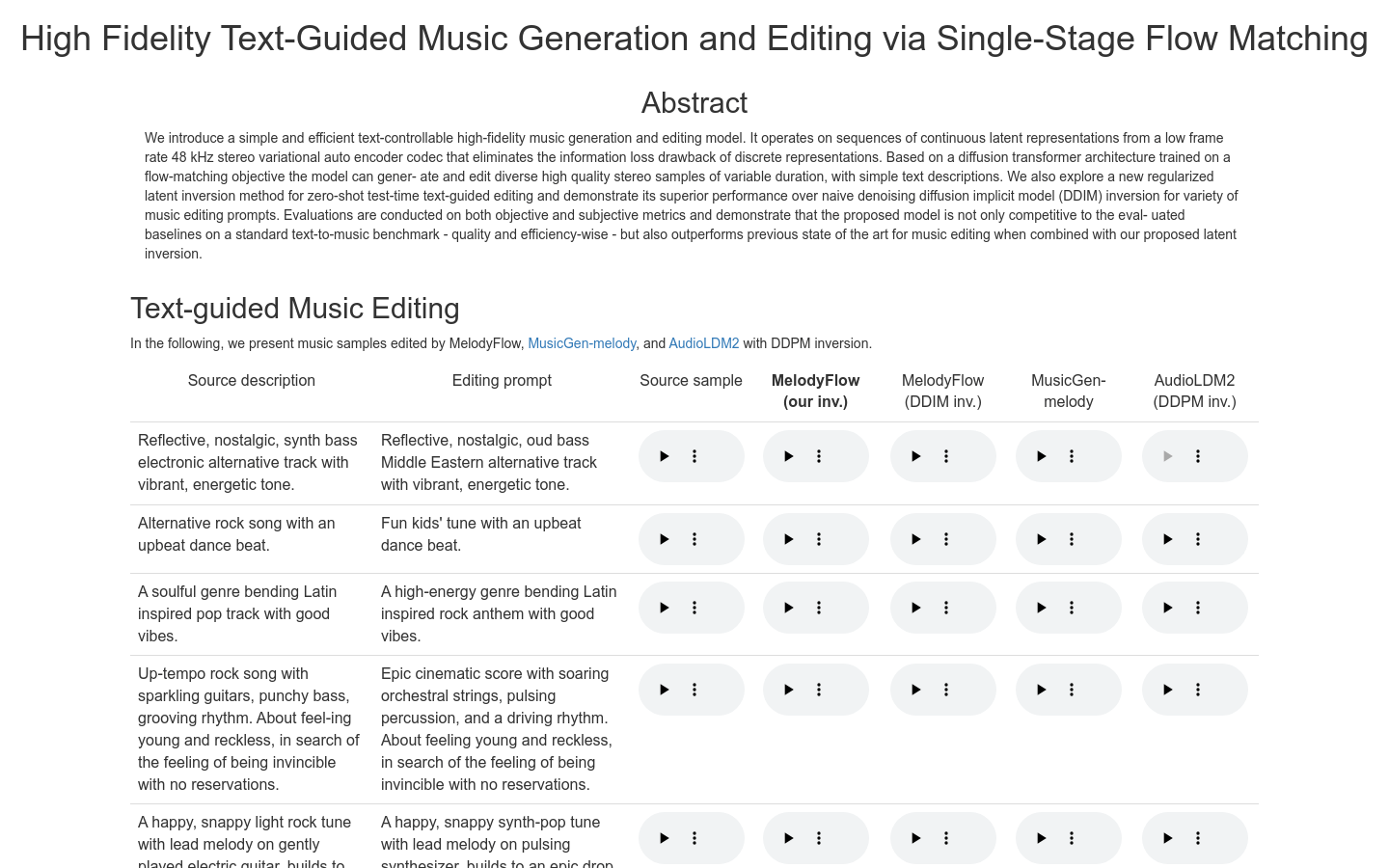This screenshot has width=1389, height=868.
Task: Play cinematic score AudioLDM2 sample
Action: 1168,690
